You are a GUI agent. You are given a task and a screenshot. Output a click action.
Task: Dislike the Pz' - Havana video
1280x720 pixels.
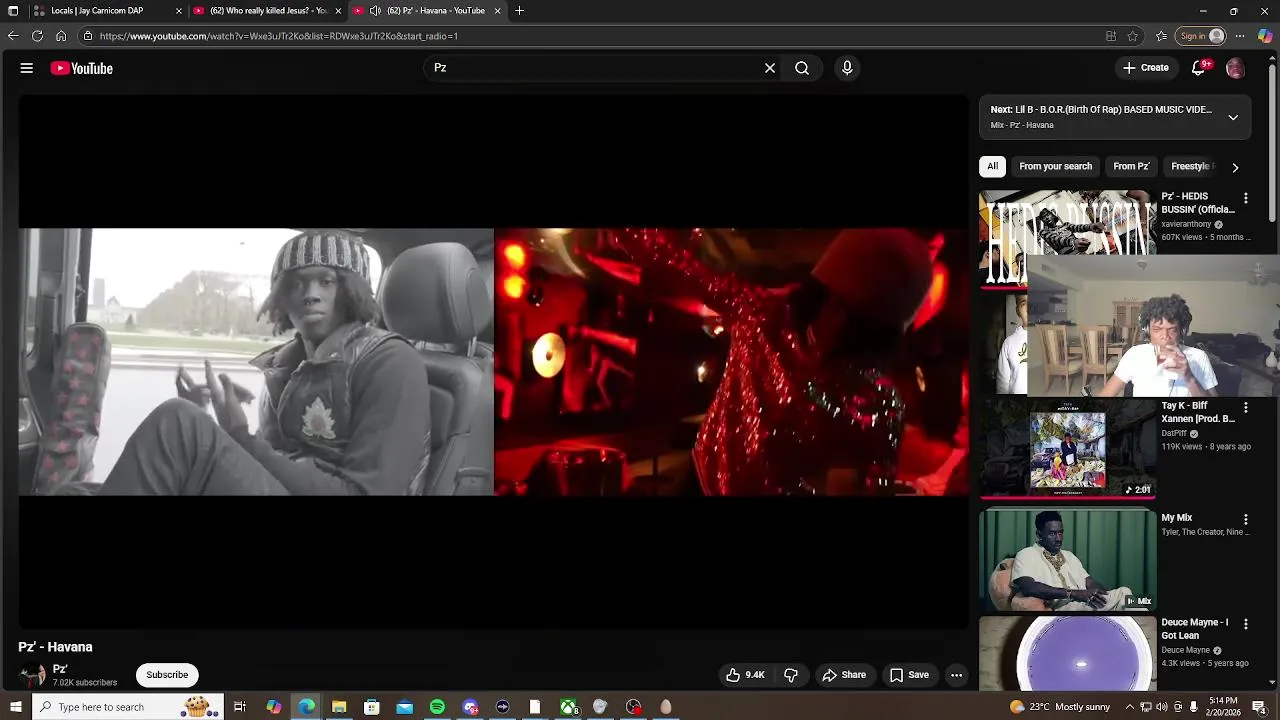point(791,675)
